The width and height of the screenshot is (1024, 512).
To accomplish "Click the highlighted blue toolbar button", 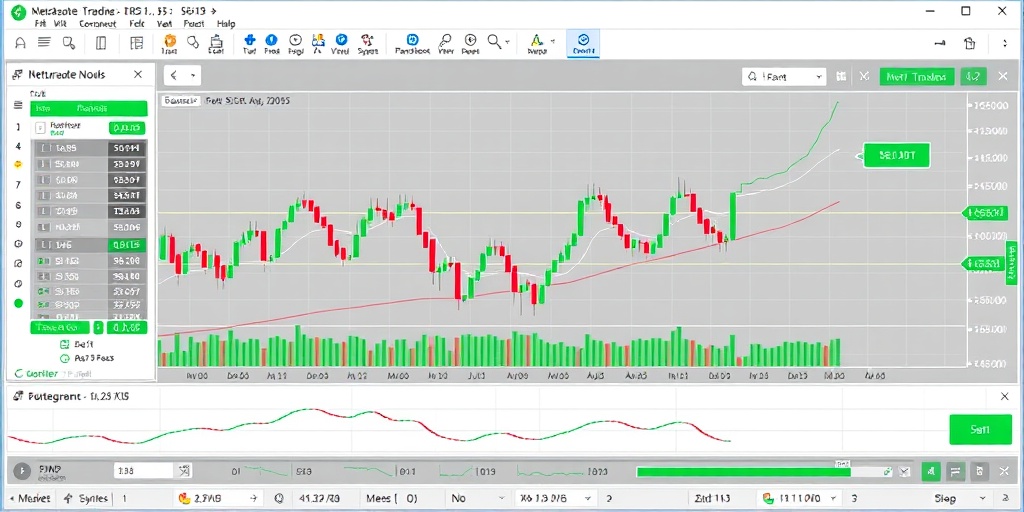I will [x=582, y=43].
